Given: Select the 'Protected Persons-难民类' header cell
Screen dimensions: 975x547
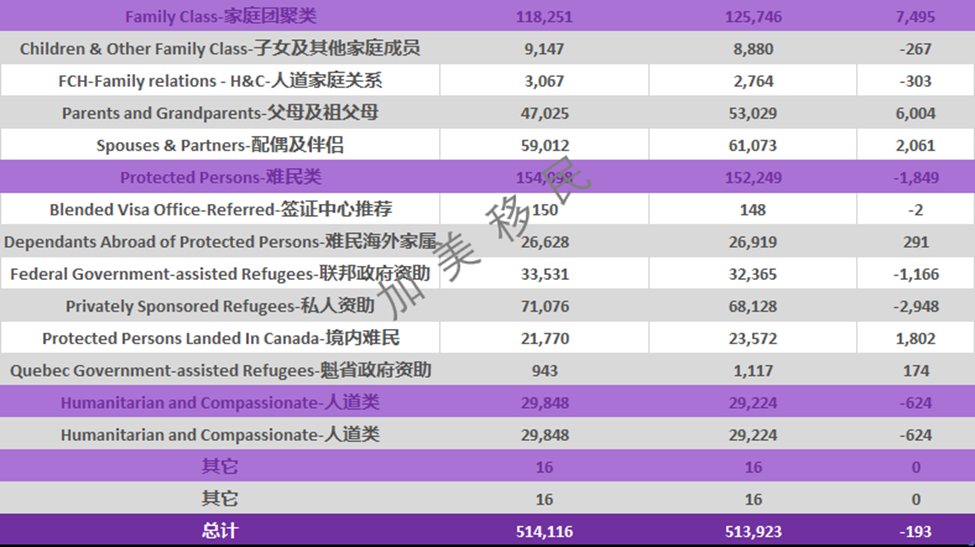Looking at the screenshot, I should click(221, 177).
